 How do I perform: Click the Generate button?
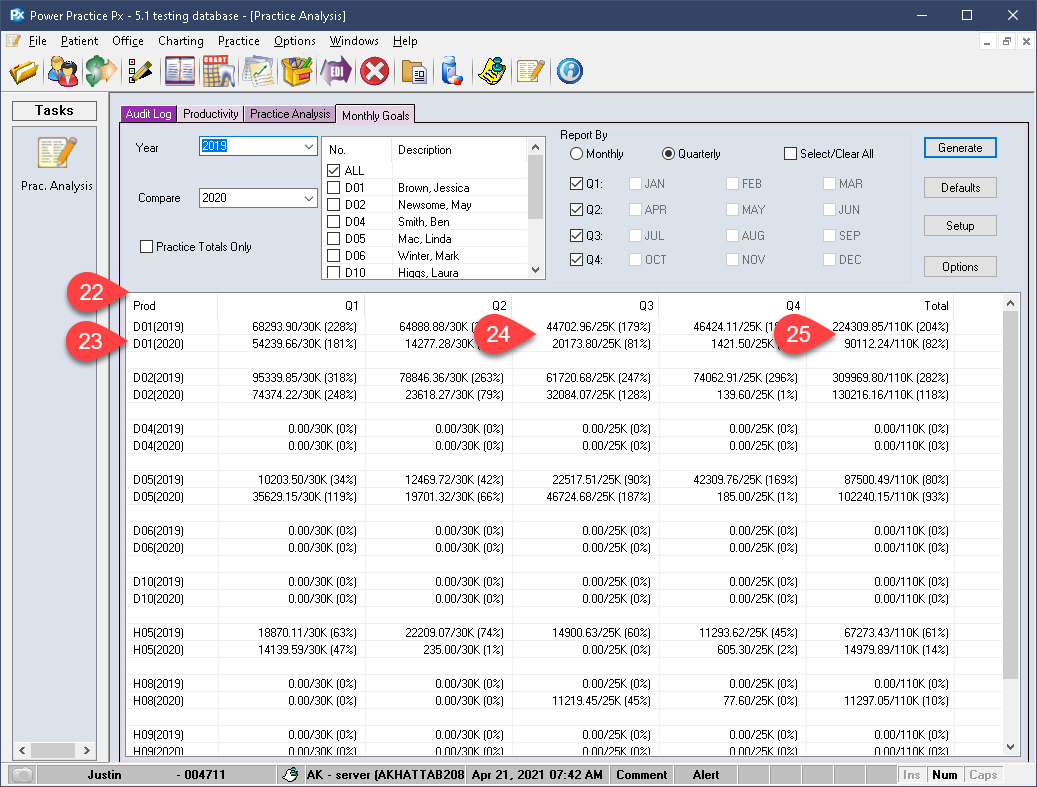960,147
